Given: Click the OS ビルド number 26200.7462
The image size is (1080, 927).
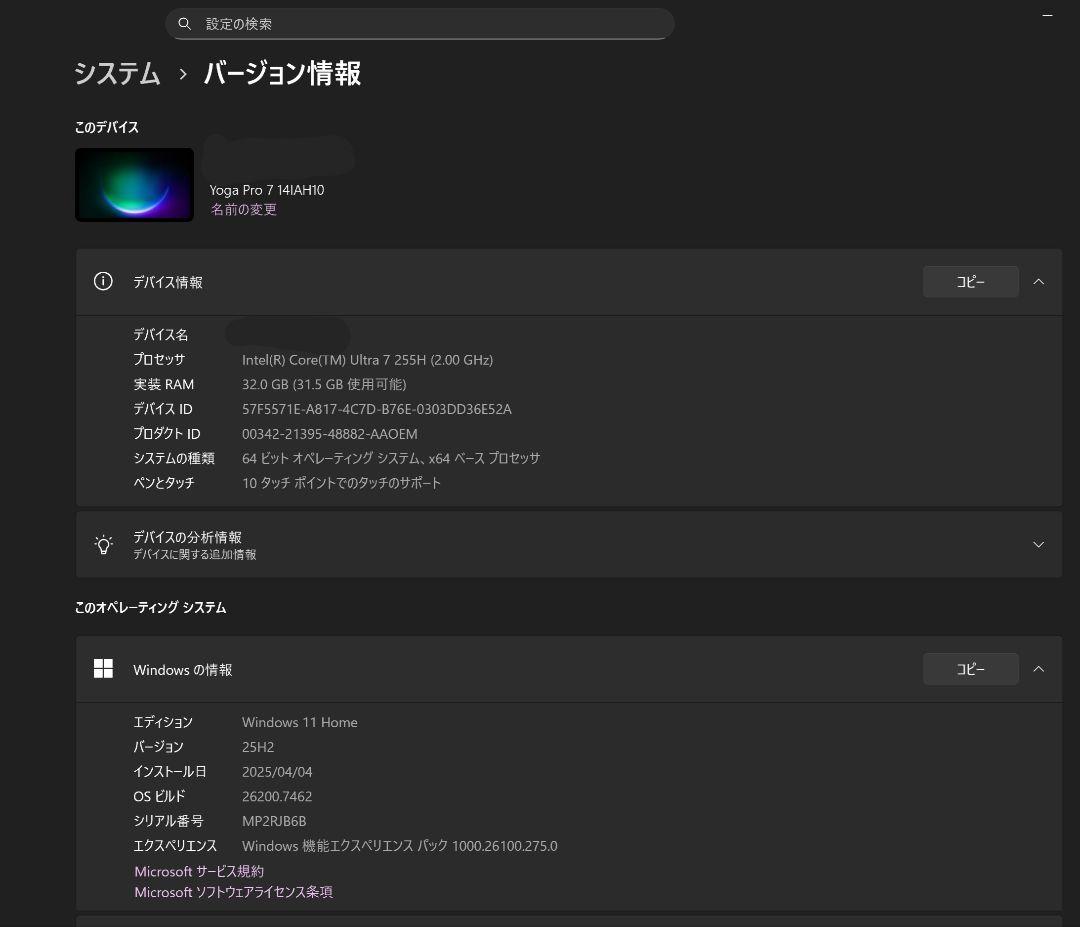Looking at the screenshot, I should pos(277,796).
